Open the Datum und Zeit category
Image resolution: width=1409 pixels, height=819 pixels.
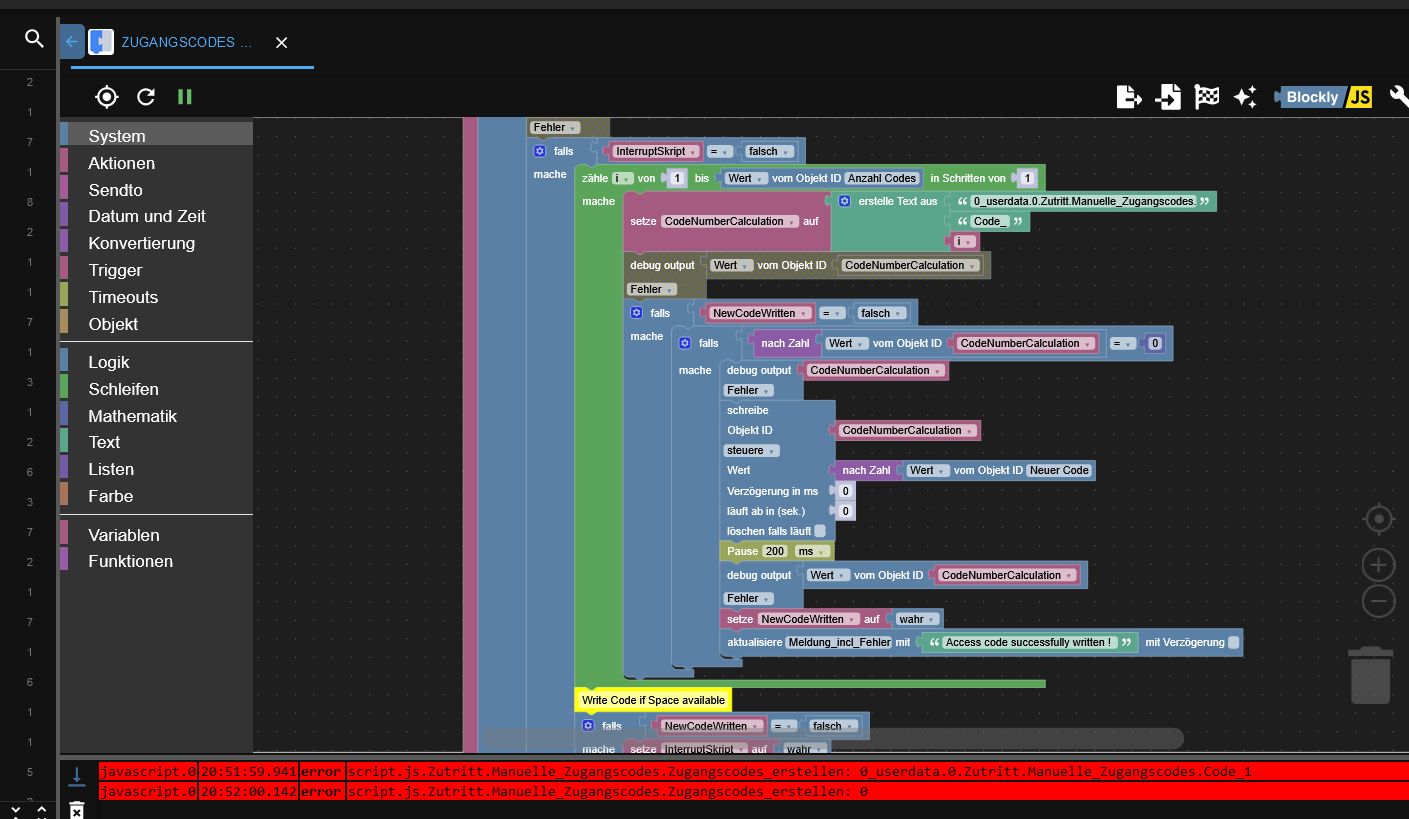[156, 216]
